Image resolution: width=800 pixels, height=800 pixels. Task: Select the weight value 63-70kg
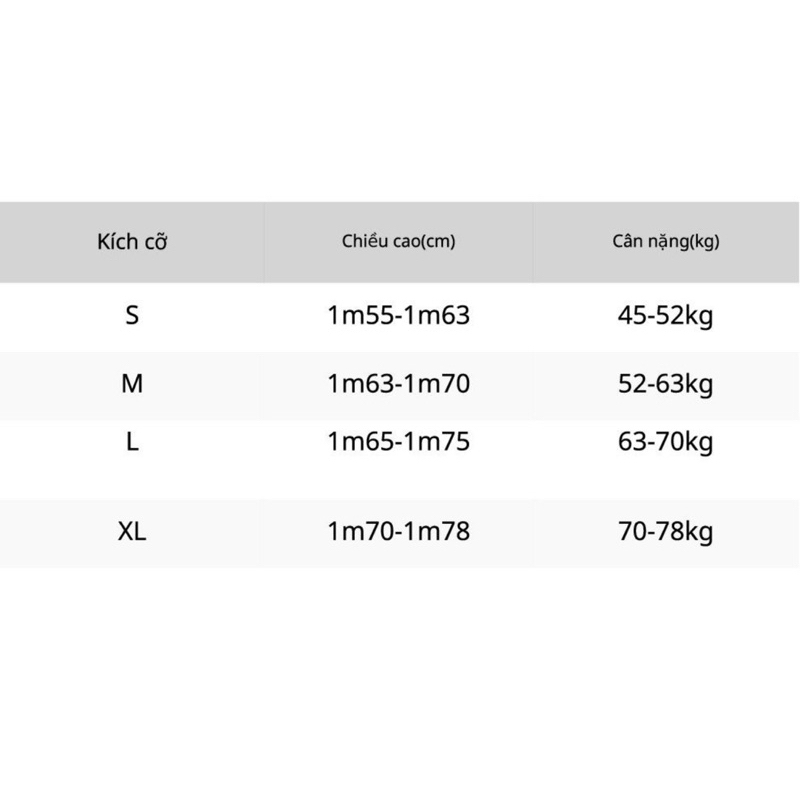click(666, 442)
